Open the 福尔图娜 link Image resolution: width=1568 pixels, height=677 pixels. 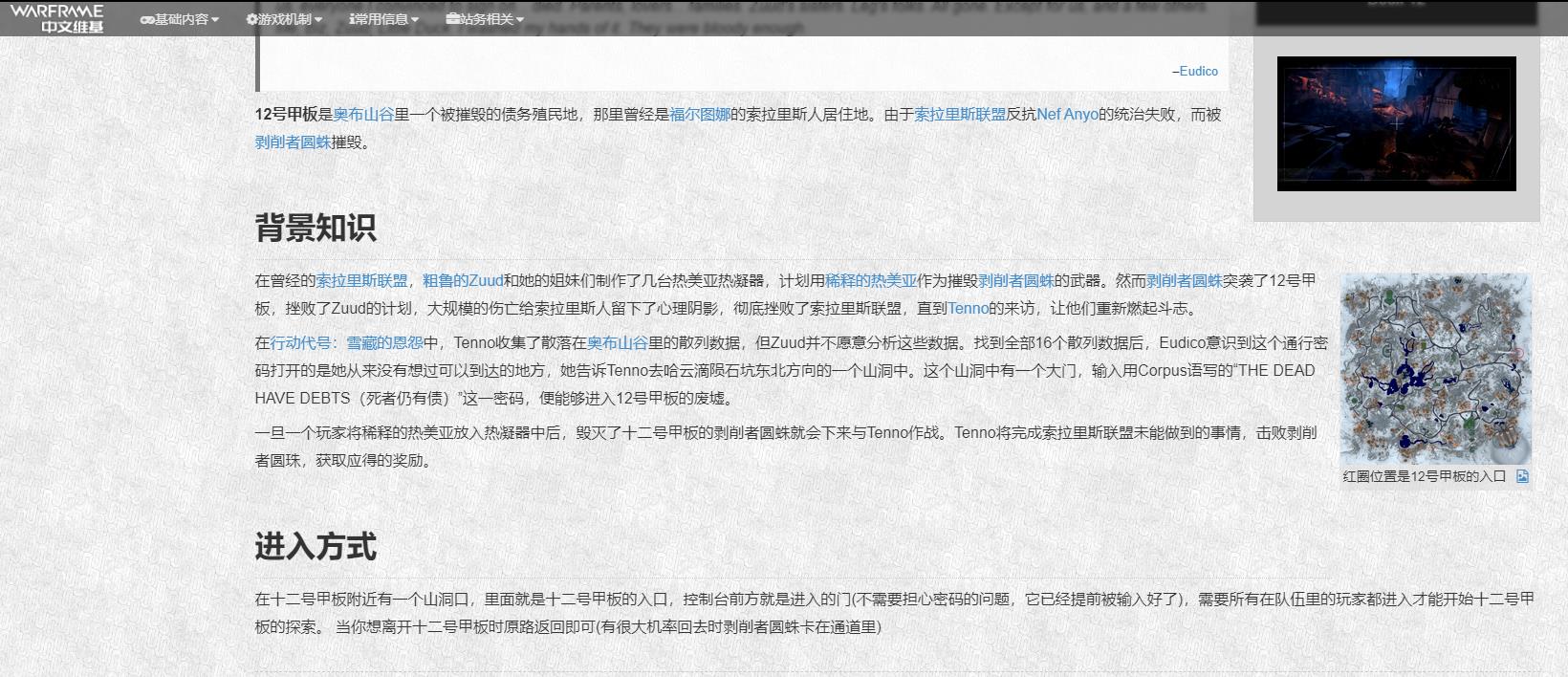pos(700,114)
